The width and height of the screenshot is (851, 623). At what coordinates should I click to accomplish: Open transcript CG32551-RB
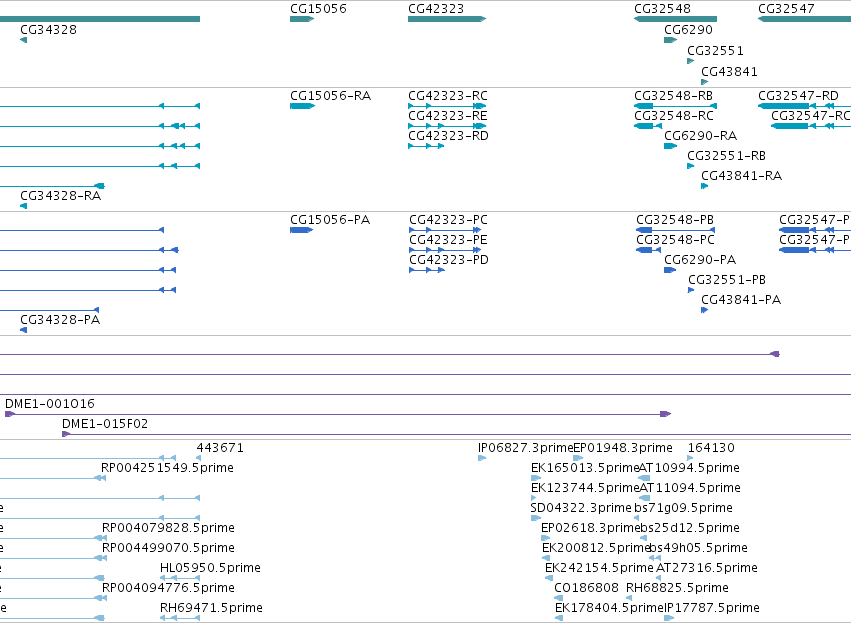point(727,156)
